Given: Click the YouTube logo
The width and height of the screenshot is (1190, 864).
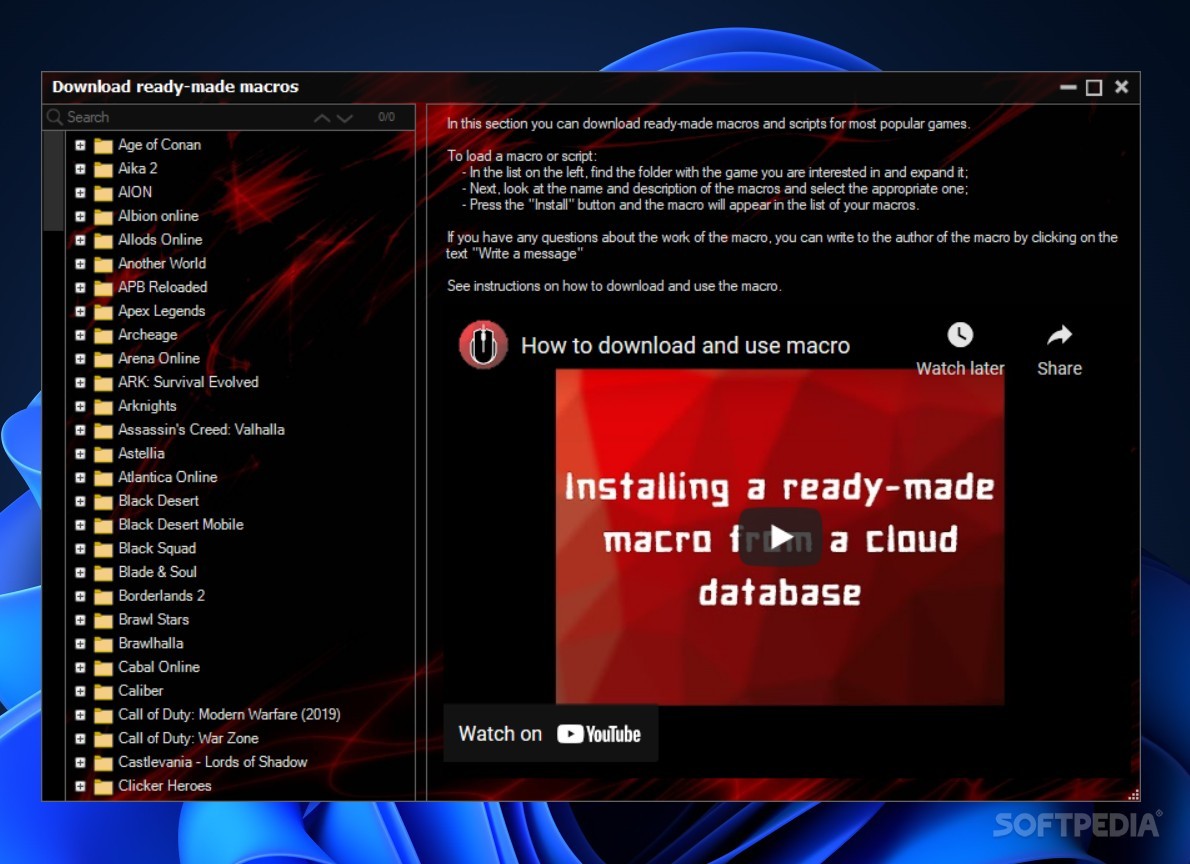Looking at the screenshot, I should pyautogui.click(x=599, y=734).
